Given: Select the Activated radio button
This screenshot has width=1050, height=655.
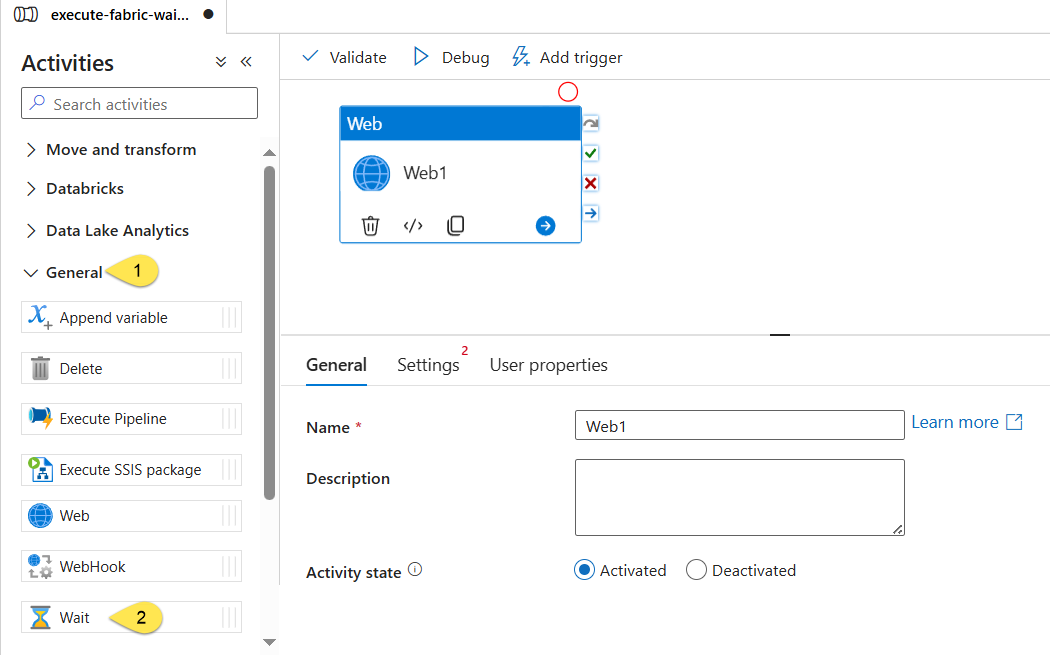Looking at the screenshot, I should click(x=585, y=570).
